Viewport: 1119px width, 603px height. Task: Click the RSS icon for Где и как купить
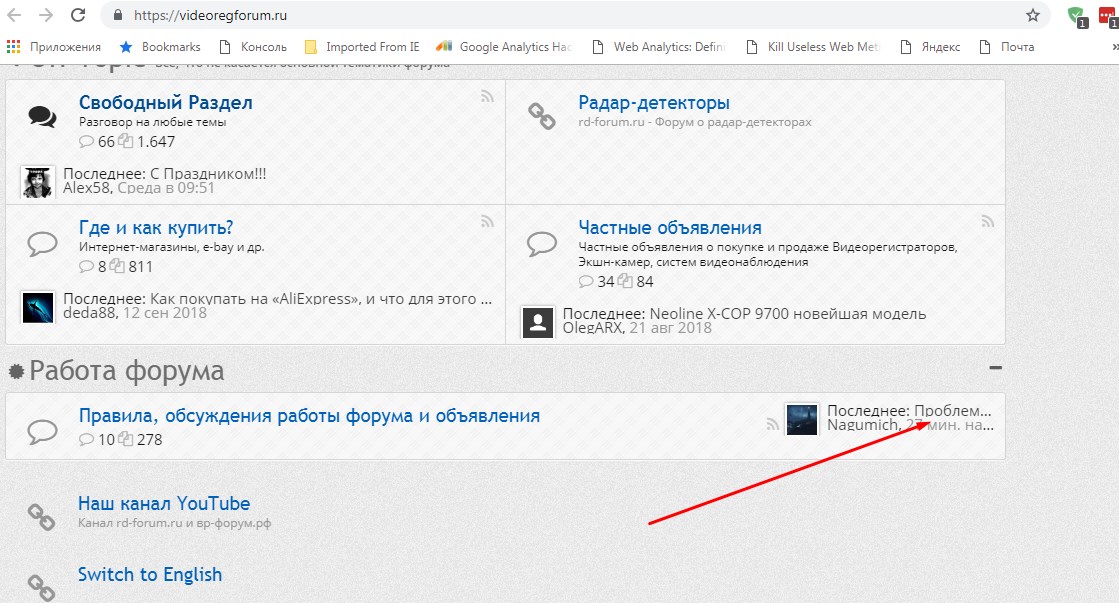click(487, 221)
